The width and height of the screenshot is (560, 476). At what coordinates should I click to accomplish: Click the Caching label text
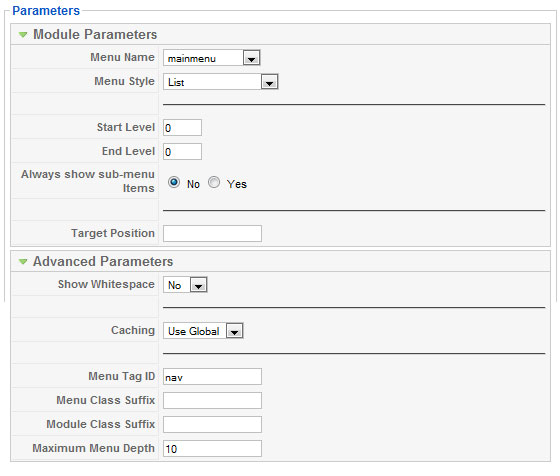click(133, 330)
